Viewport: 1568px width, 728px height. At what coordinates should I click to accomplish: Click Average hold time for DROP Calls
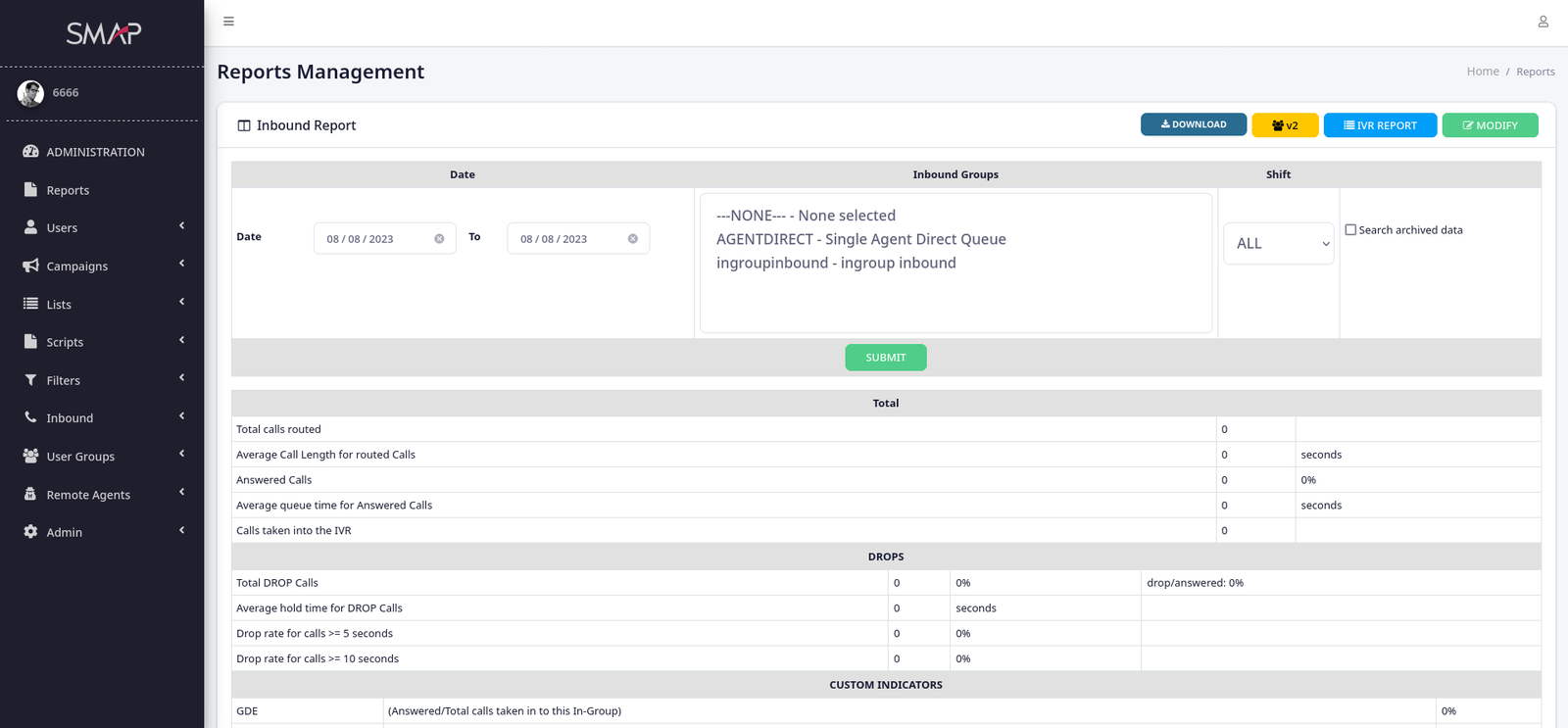pyautogui.click(x=318, y=608)
